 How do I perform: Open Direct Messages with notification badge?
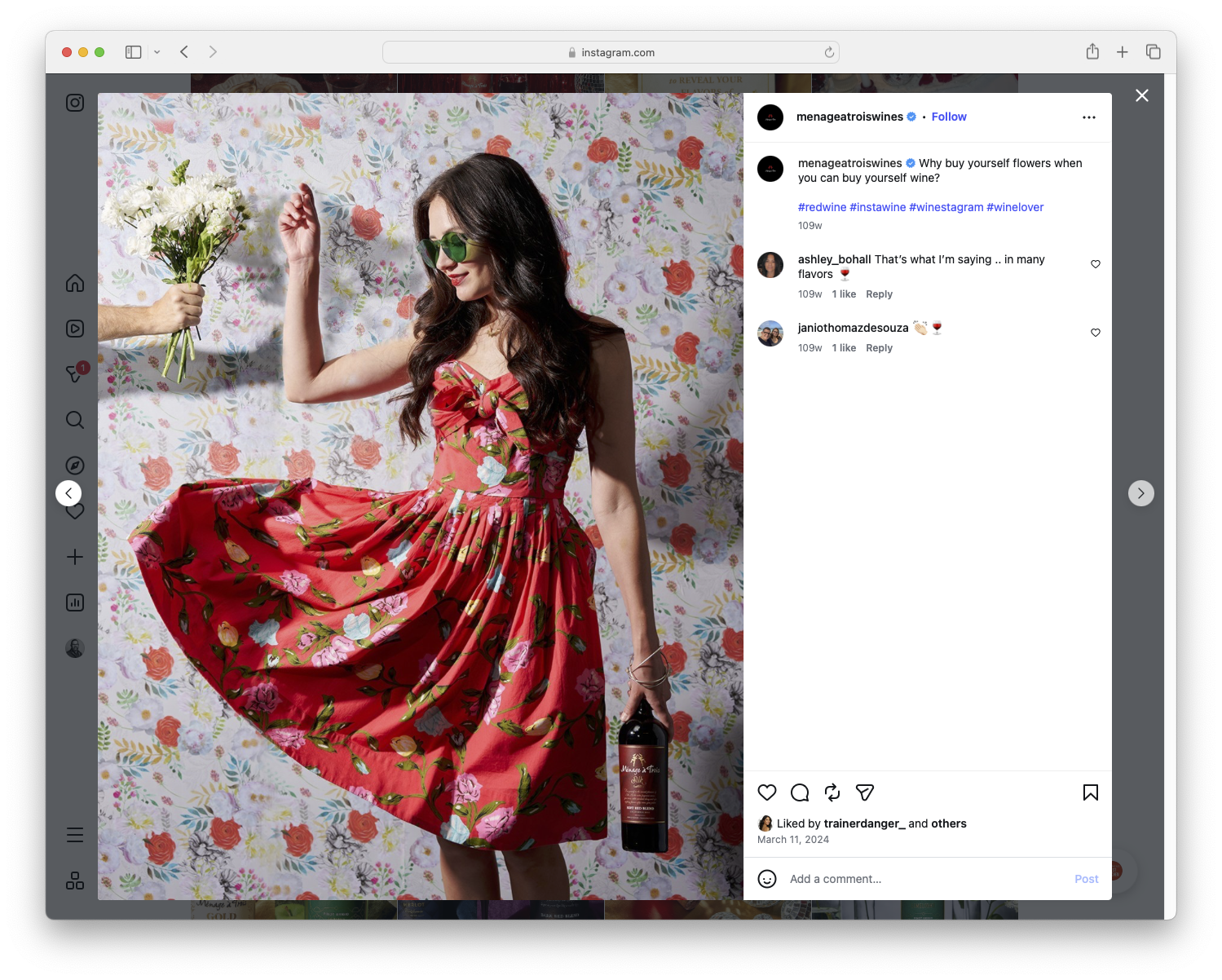click(x=74, y=374)
